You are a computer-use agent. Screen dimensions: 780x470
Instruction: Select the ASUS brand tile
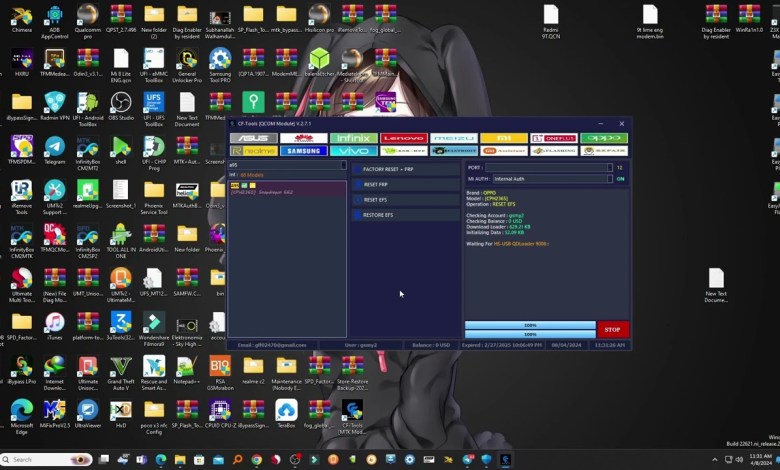(x=254, y=138)
